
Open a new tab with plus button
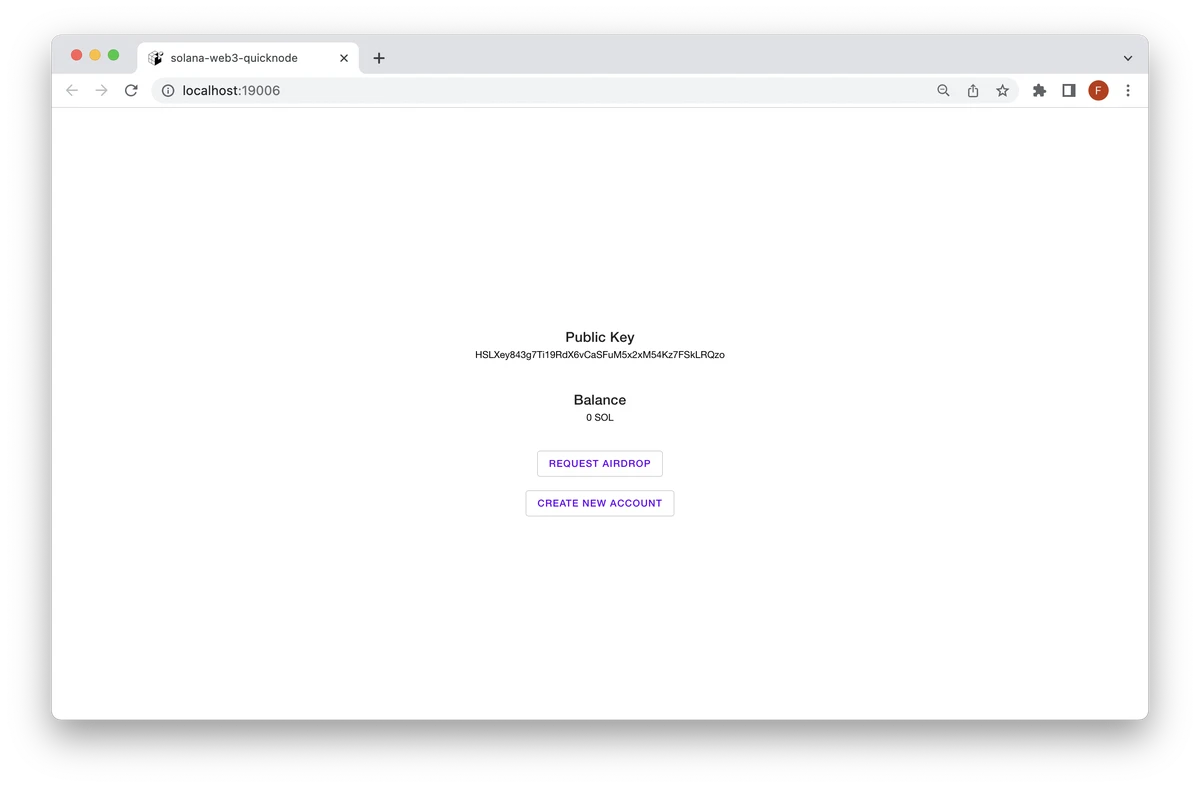379,58
